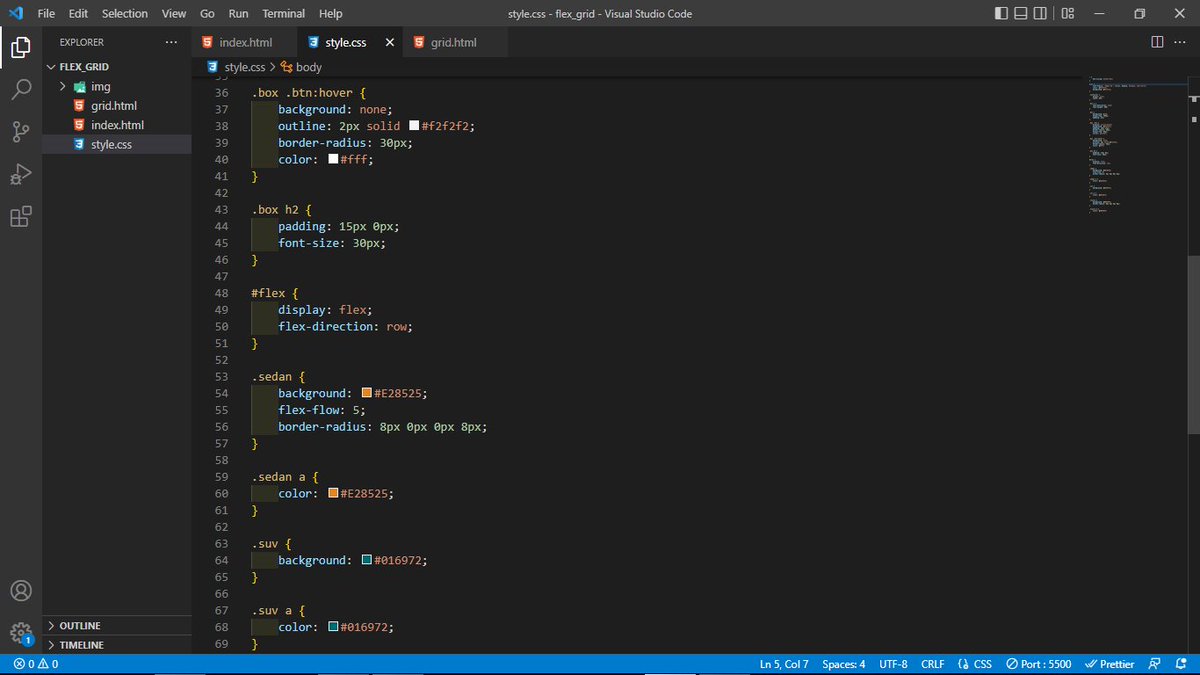
Task: Open the Manage gear icon
Action: [x=20, y=632]
